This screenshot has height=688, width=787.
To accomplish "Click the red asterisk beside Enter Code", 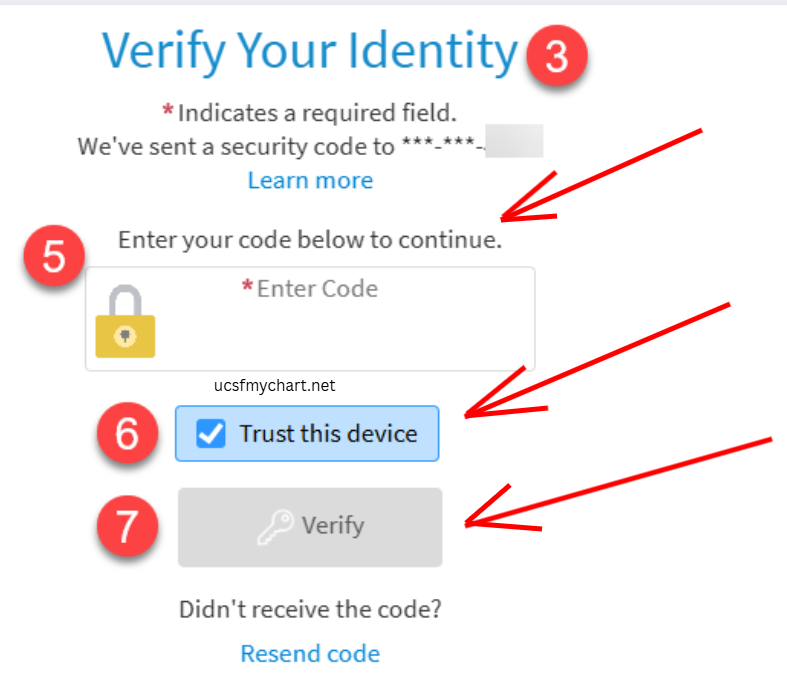I will (x=247, y=286).
